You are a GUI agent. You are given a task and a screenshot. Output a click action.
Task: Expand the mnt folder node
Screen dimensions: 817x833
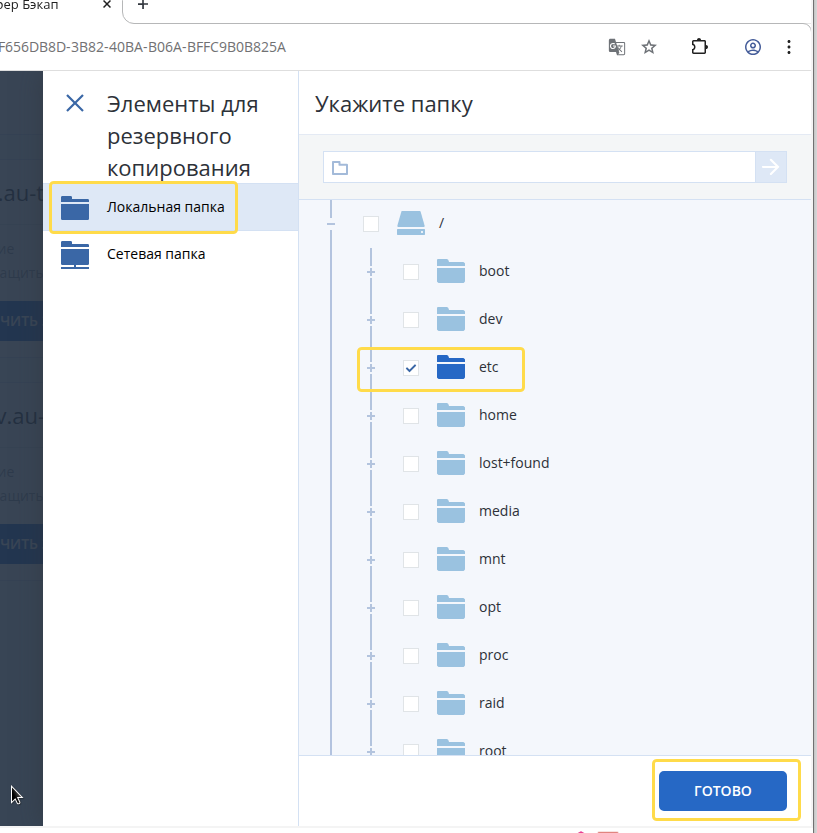click(x=371, y=560)
